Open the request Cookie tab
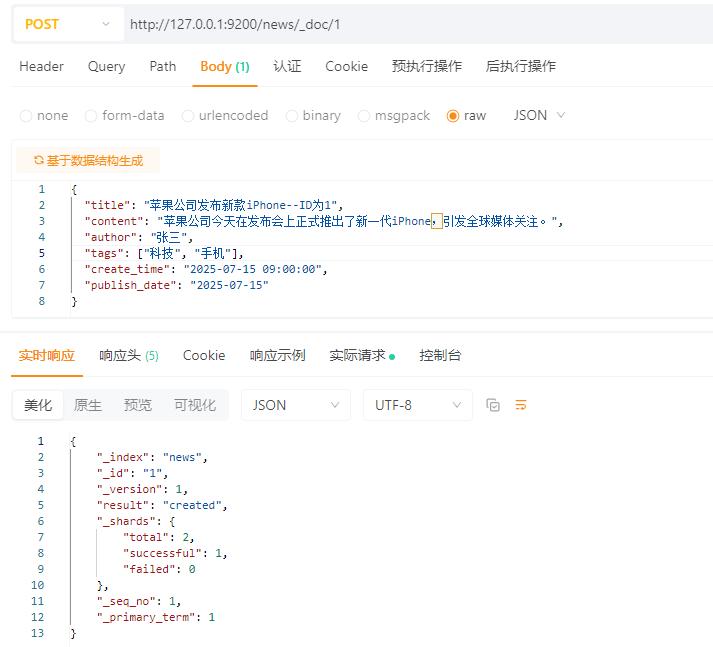 pyautogui.click(x=346, y=66)
